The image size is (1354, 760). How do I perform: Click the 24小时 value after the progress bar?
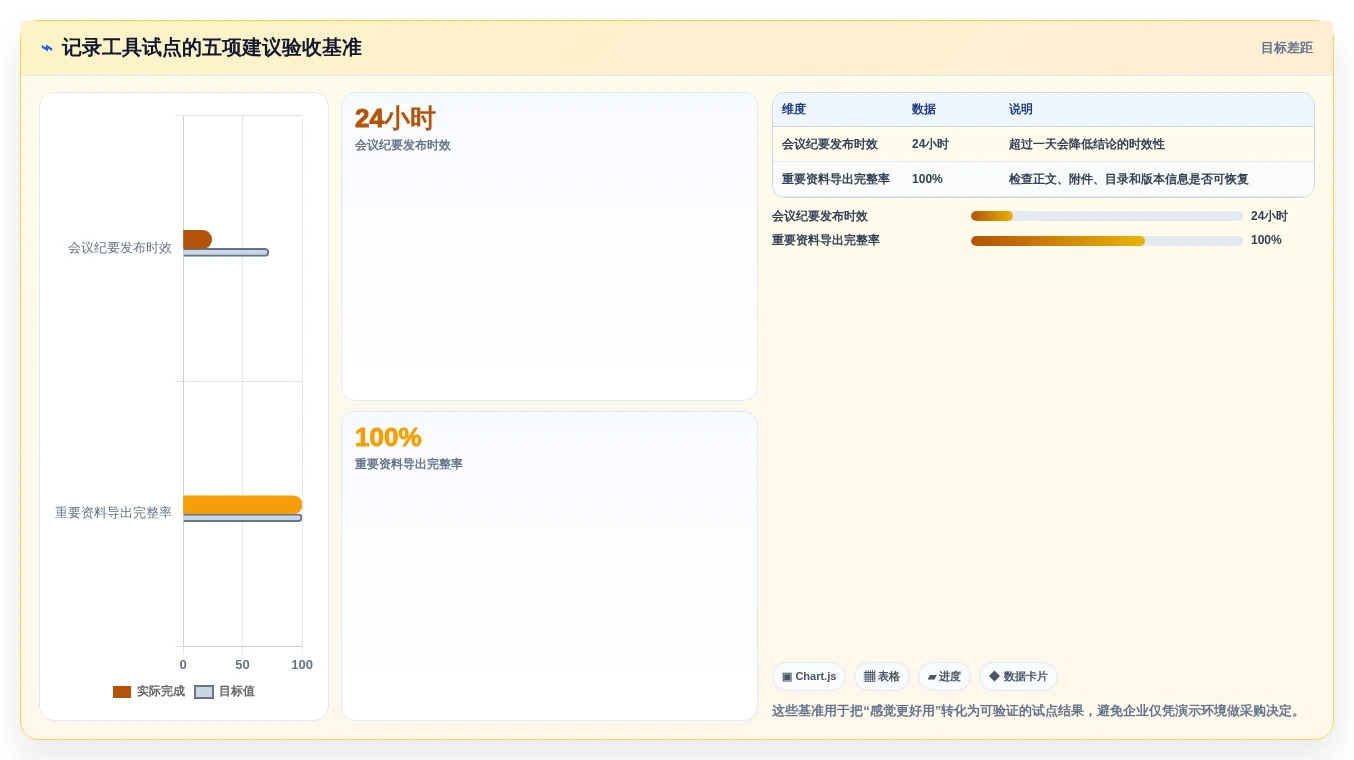pyautogui.click(x=1269, y=216)
